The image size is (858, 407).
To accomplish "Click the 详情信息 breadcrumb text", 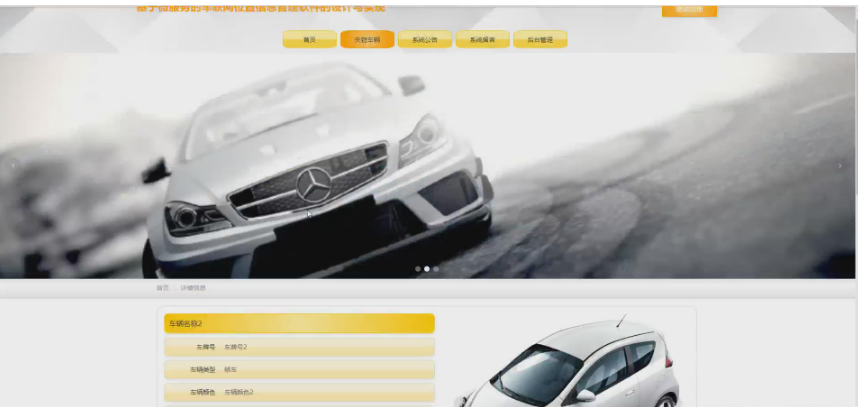I will click(x=193, y=288).
